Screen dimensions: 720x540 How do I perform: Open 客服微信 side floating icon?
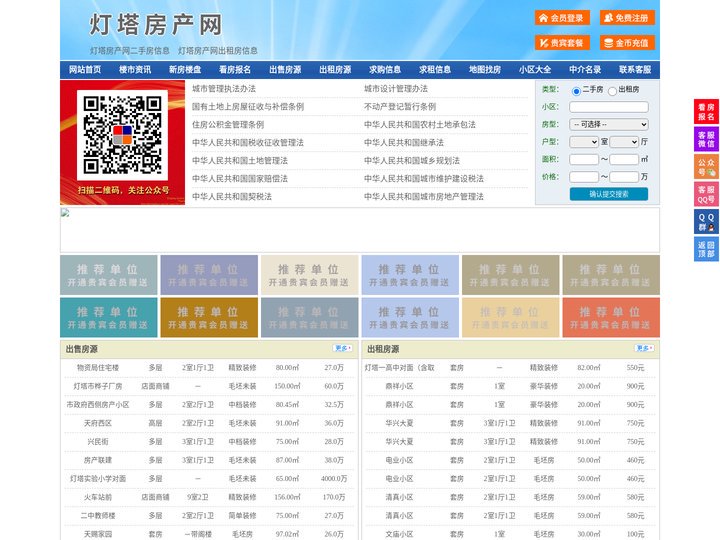point(706,139)
